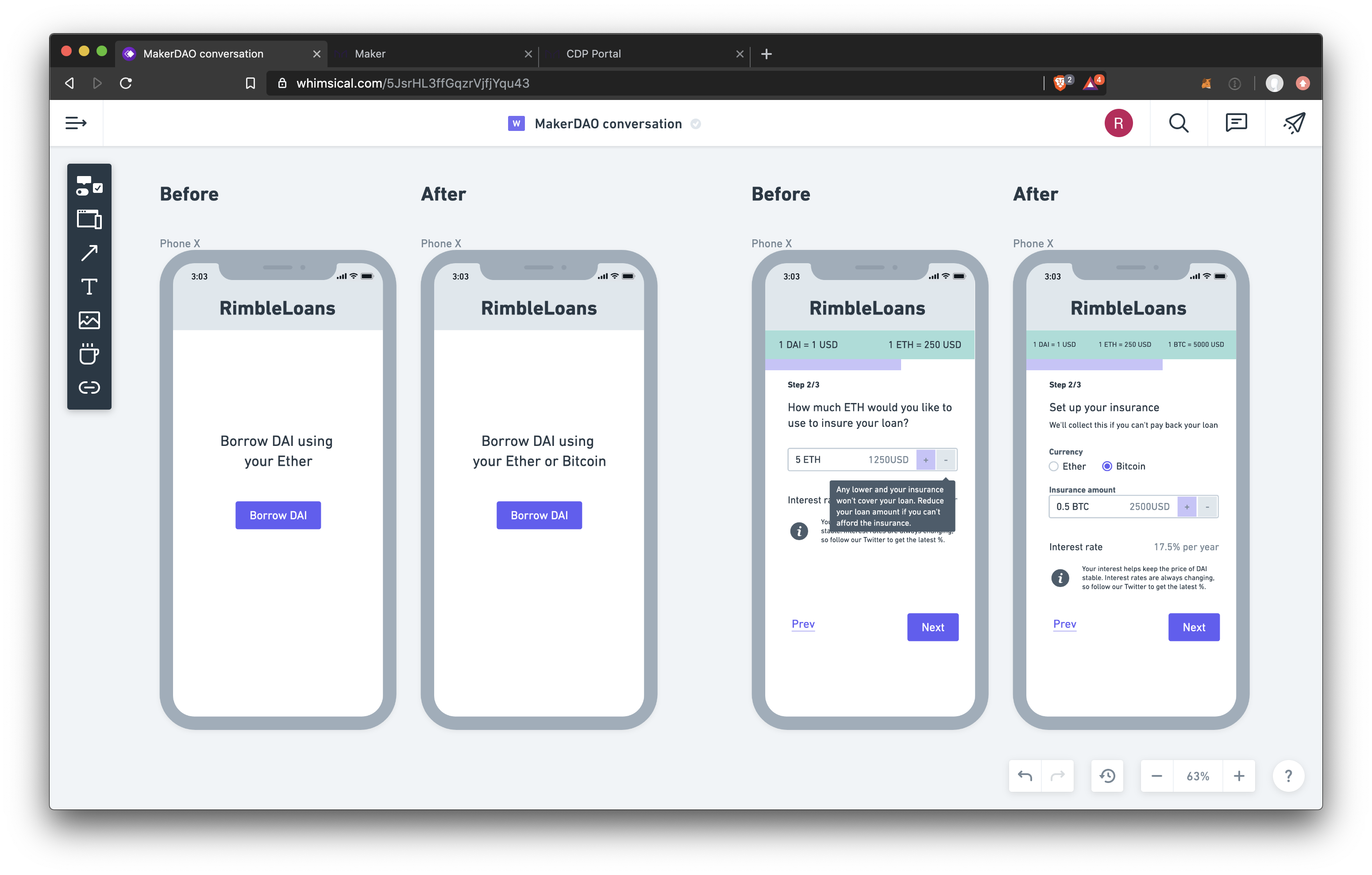The width and height of the screenshot is (1372, 875).
Task: Switch to MakerDAO conversation tab
Action: pos(221,54)
